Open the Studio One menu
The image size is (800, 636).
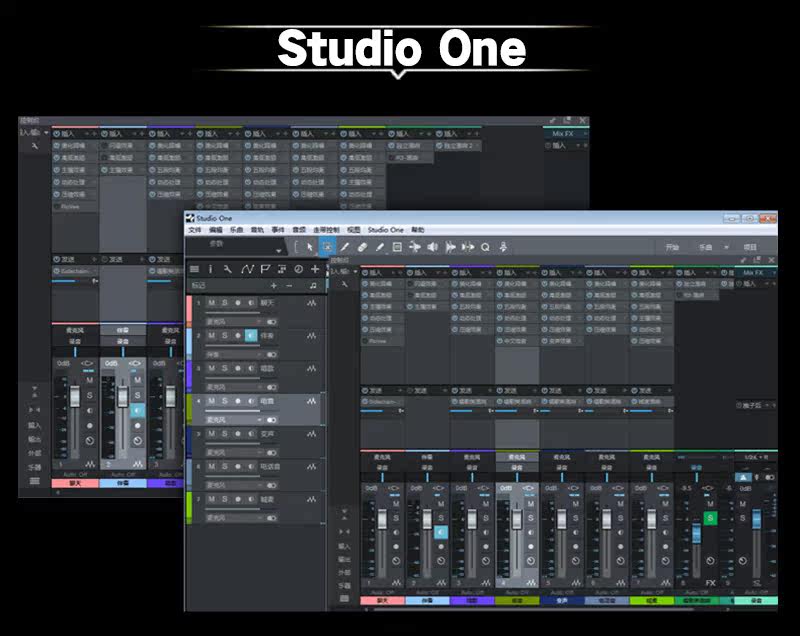[386, 230]
